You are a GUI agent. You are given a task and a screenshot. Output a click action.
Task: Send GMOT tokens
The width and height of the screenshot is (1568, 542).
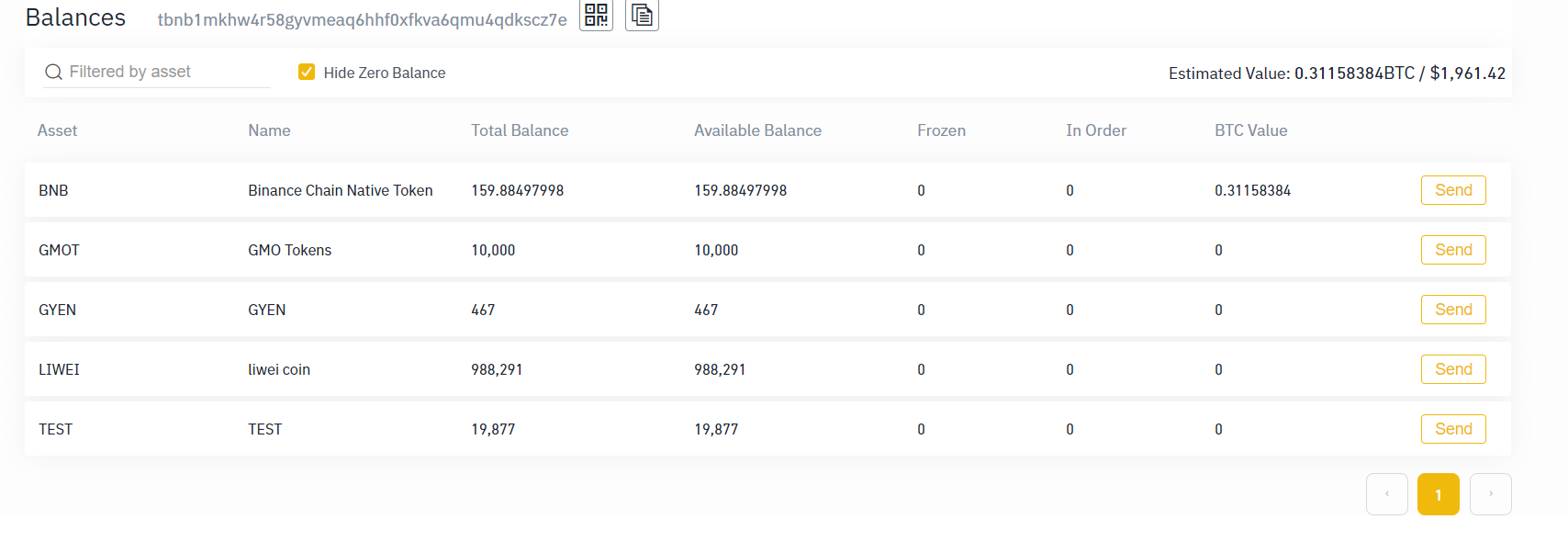1453,250
